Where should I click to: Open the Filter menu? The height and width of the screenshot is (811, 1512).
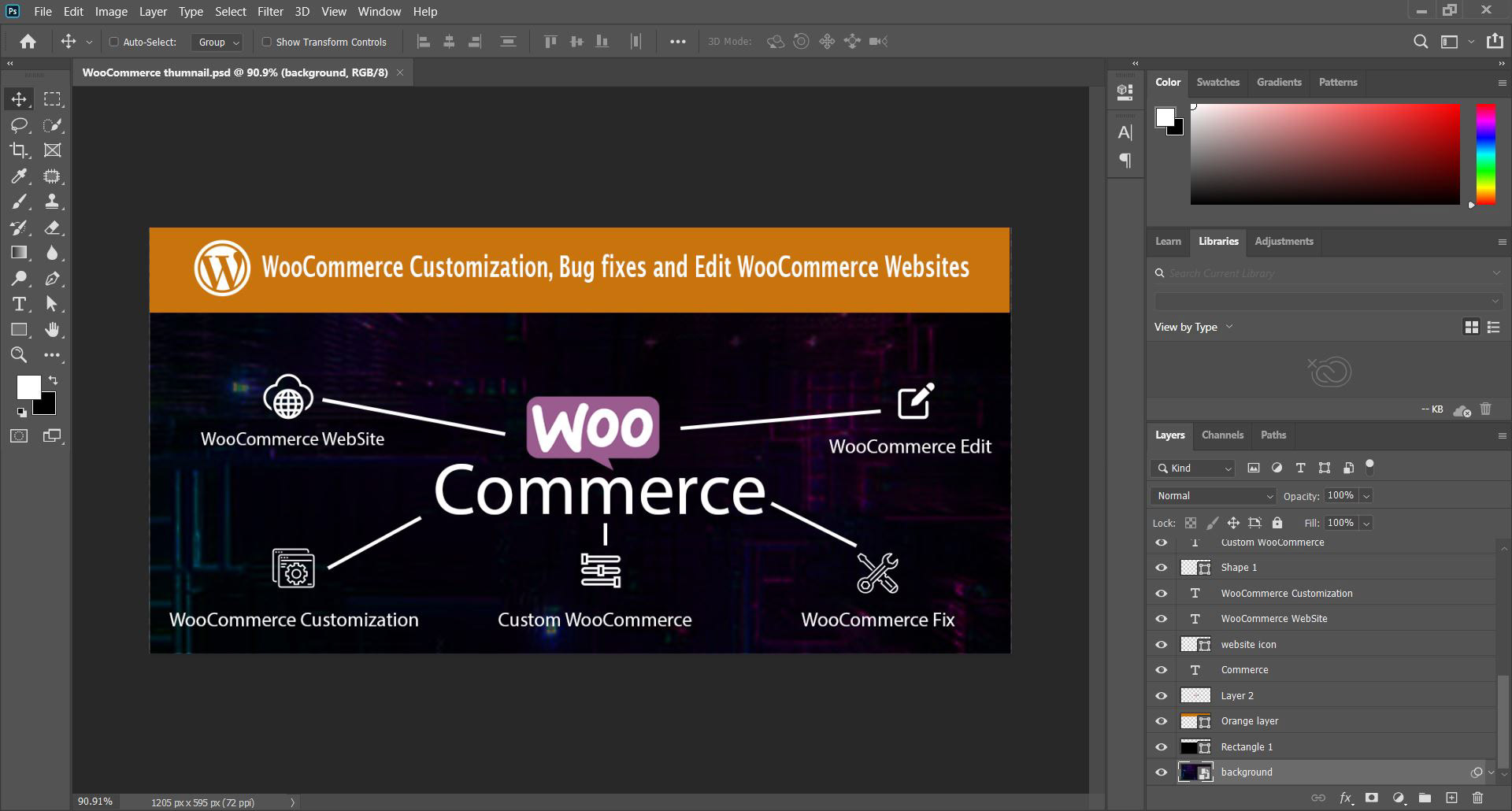270,12
